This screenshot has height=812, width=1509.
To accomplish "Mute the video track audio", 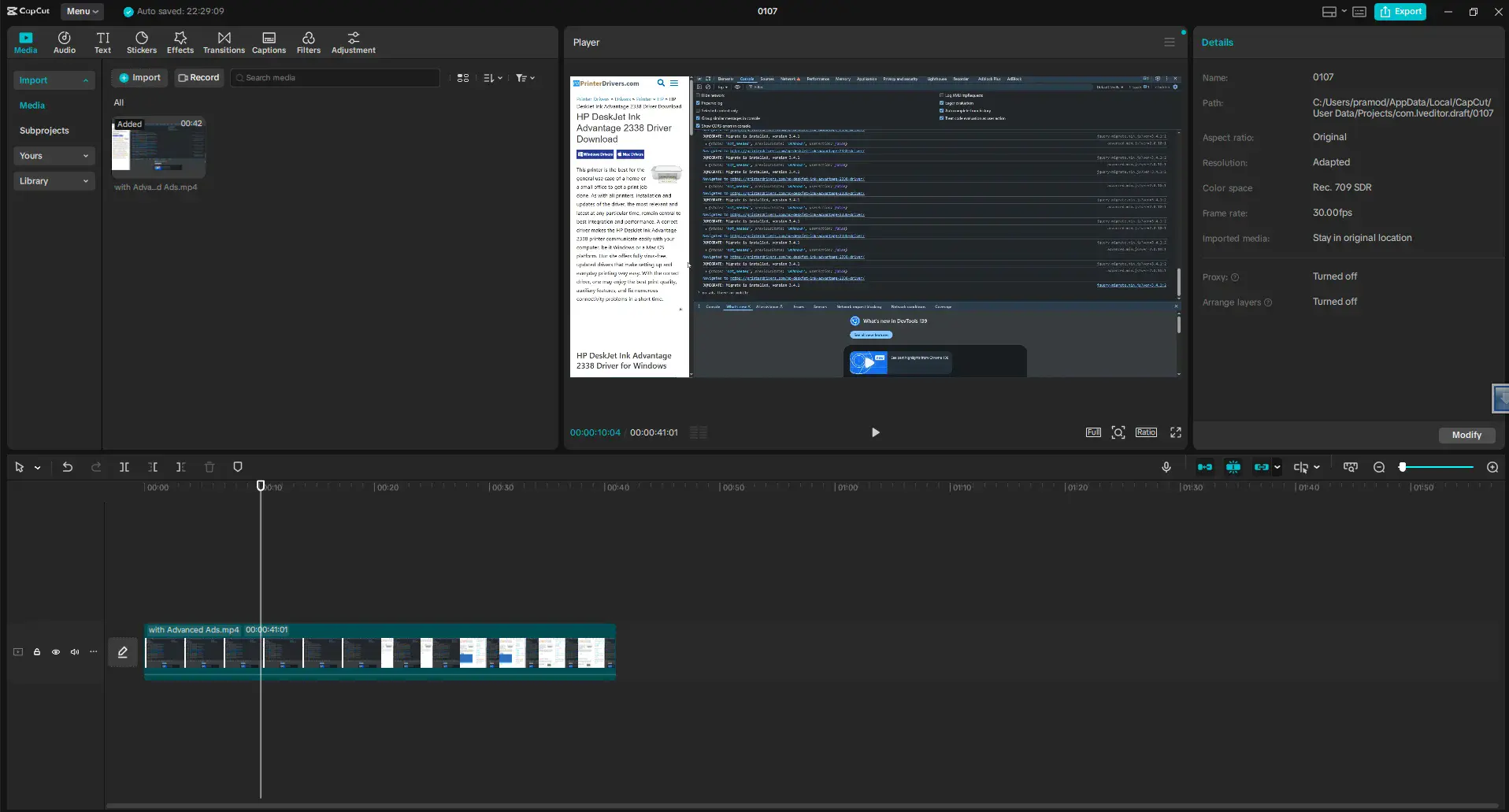I will [75, 652].
